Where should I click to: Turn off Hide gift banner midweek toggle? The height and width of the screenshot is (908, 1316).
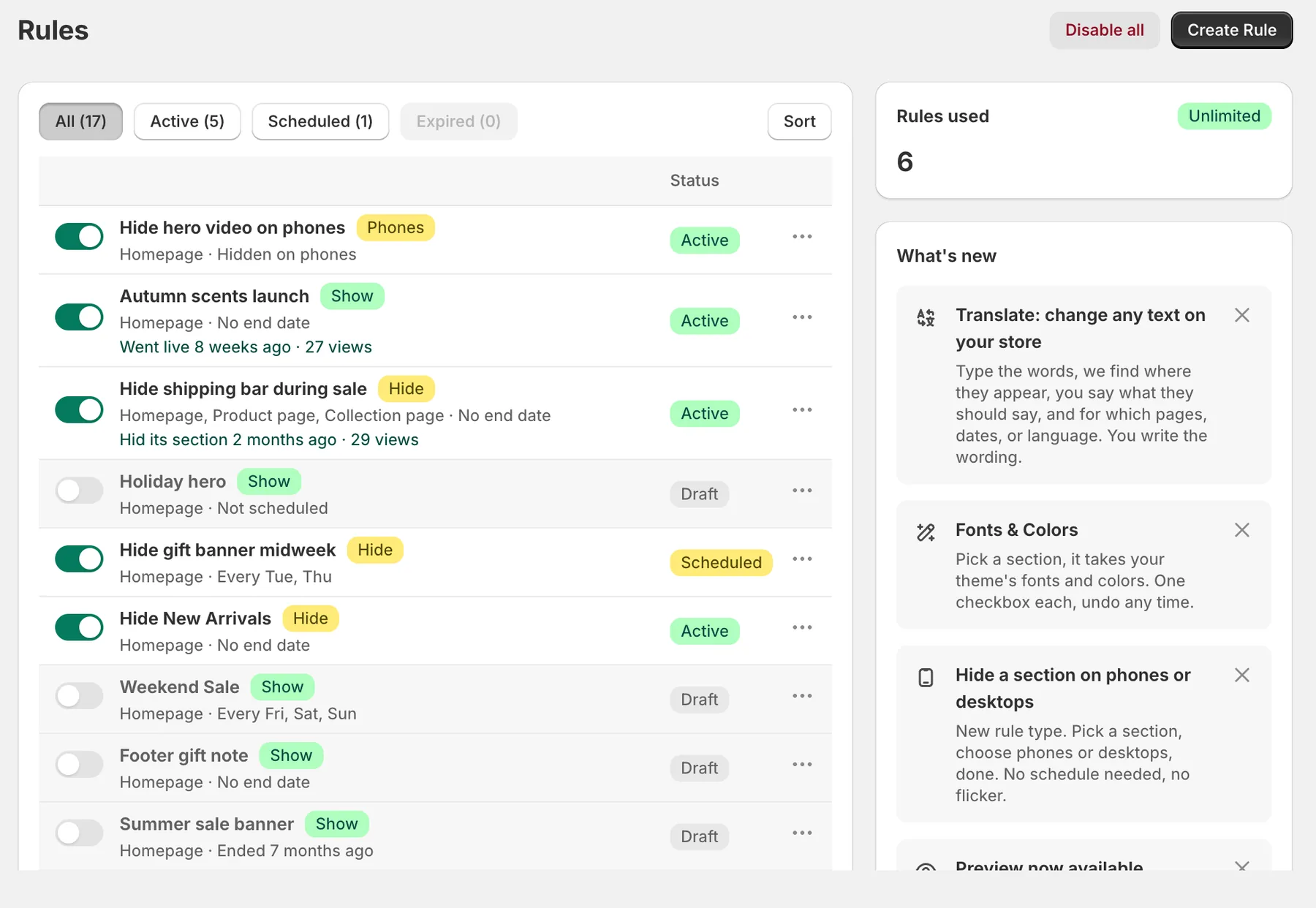click(79, 559)
